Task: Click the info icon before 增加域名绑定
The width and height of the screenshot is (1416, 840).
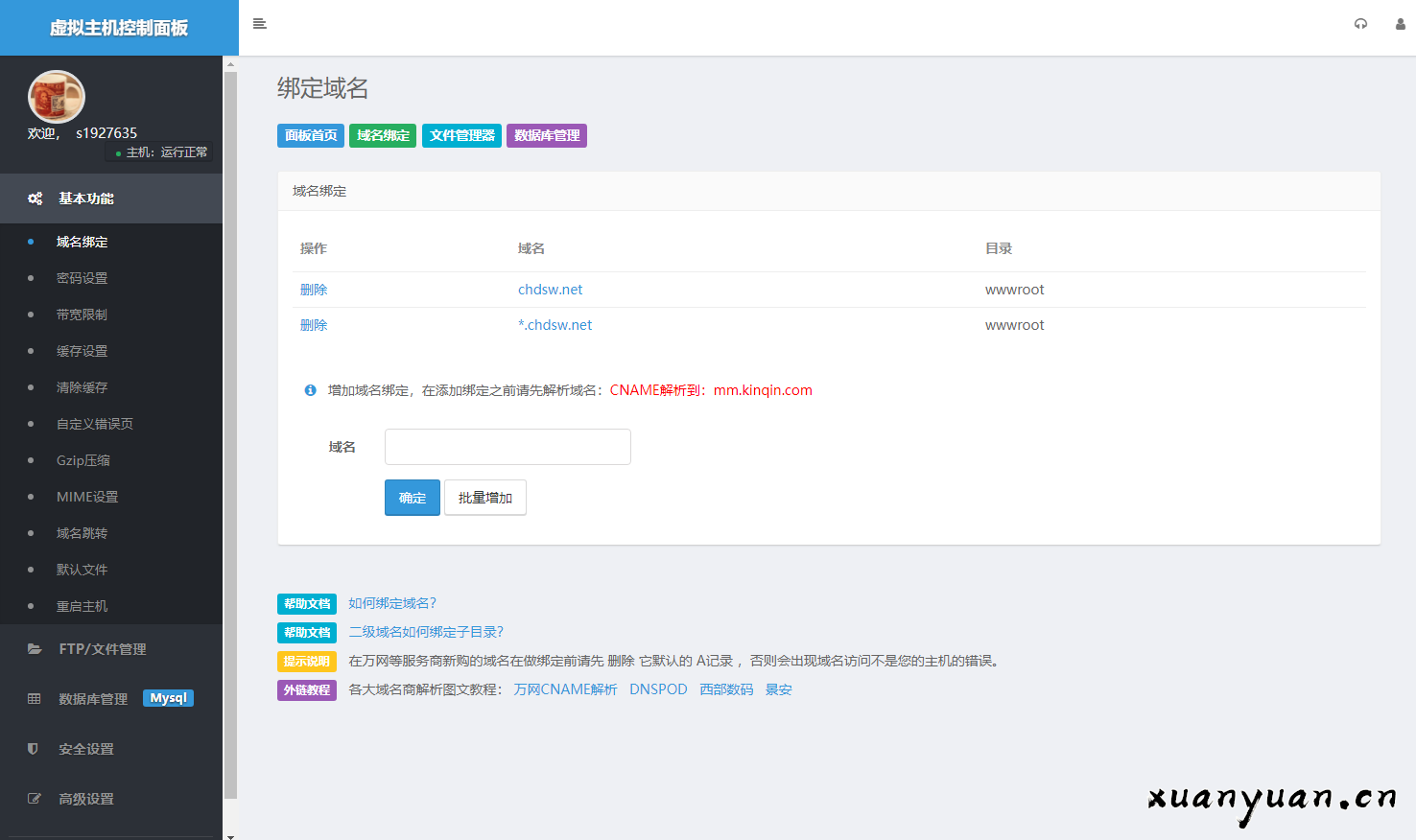Action: click(x=311, y=390)
